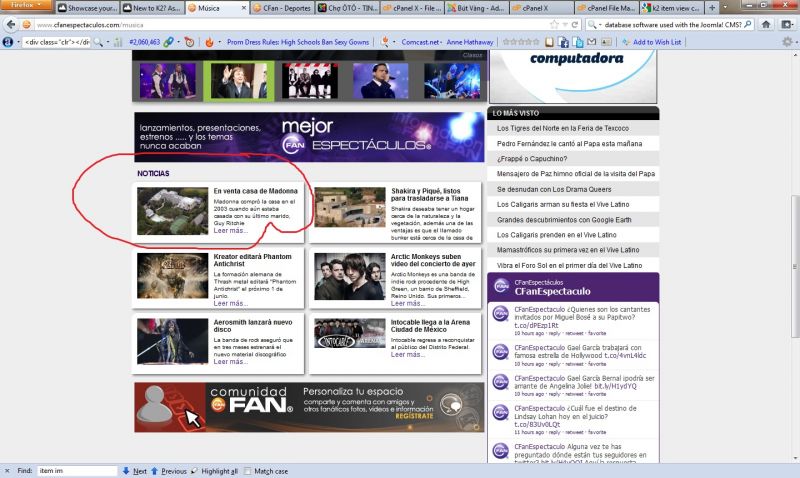Click the search magnifier in the search box
The height and width of the screenshot is (478, 800).
click(747, 24)
